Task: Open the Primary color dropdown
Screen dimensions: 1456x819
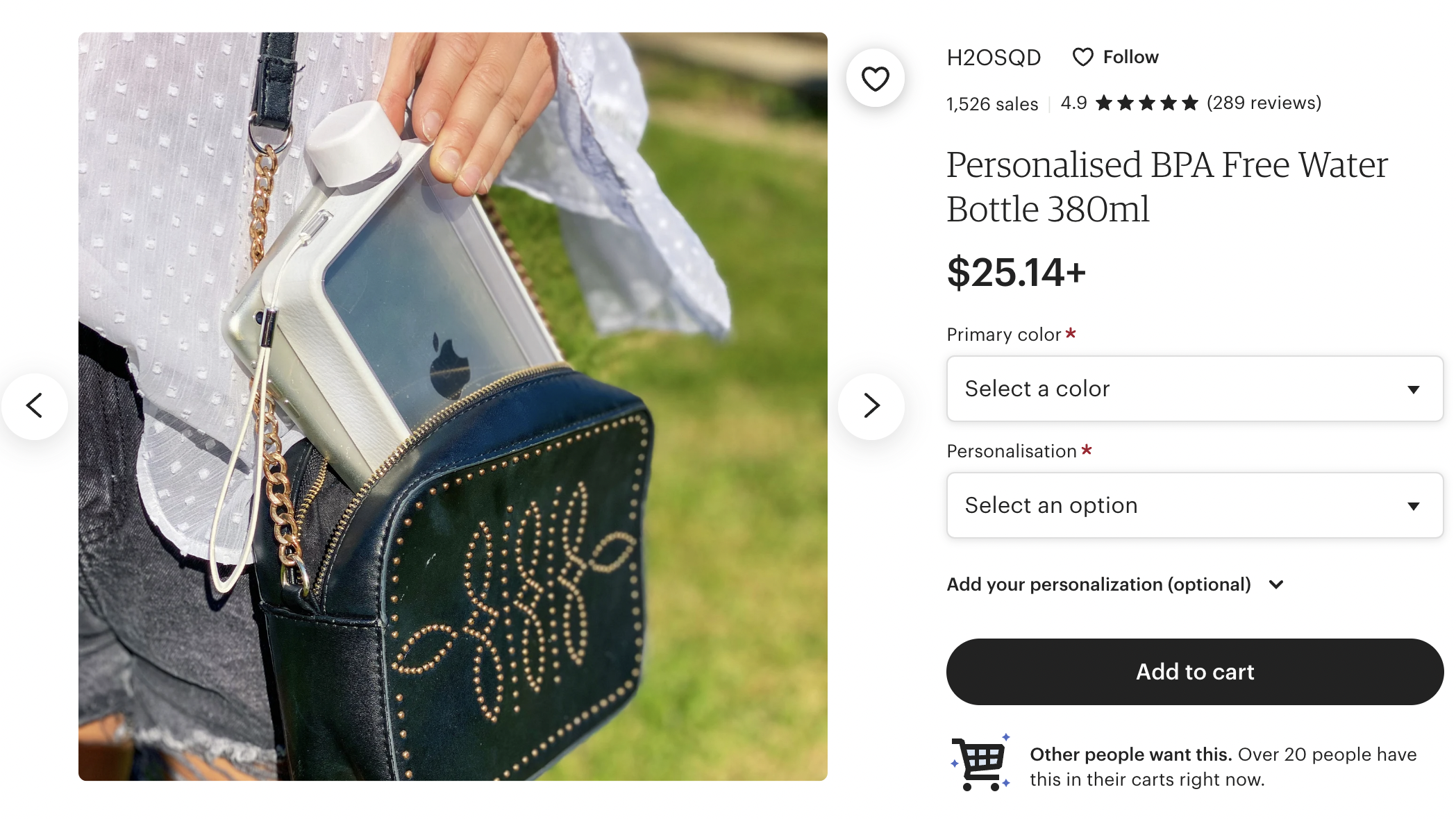Action: coord(1194,389)
